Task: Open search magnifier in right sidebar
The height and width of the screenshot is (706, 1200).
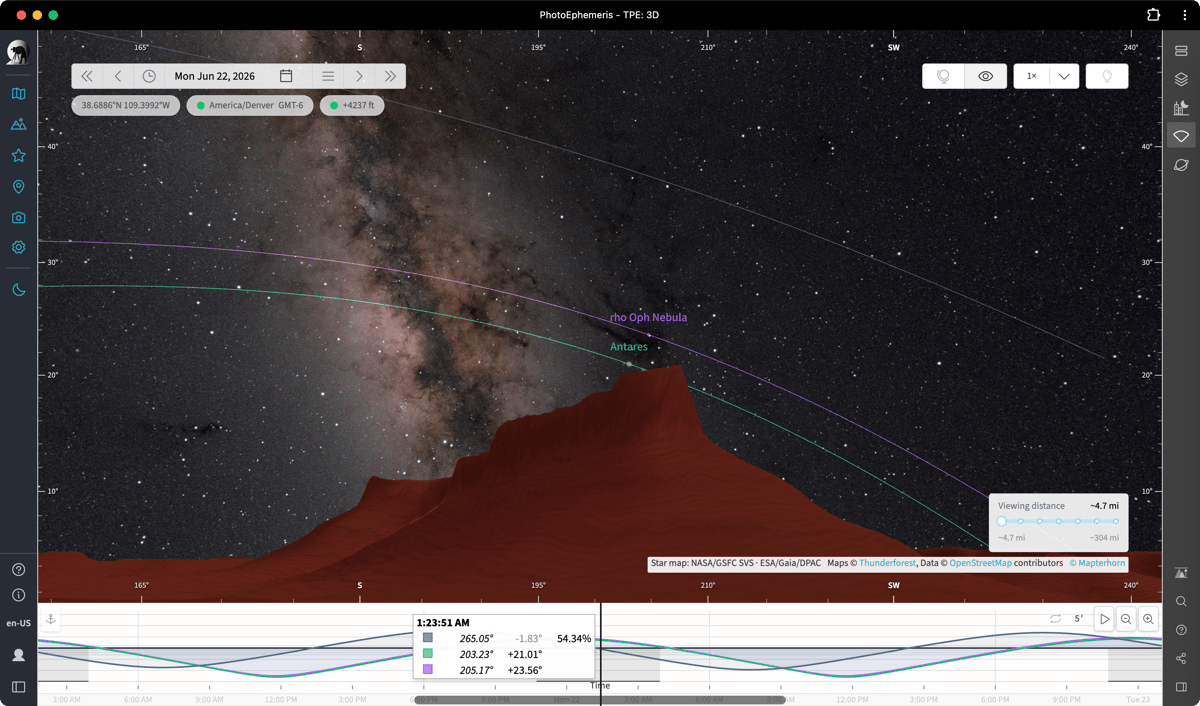Action: coord(1181,602)
